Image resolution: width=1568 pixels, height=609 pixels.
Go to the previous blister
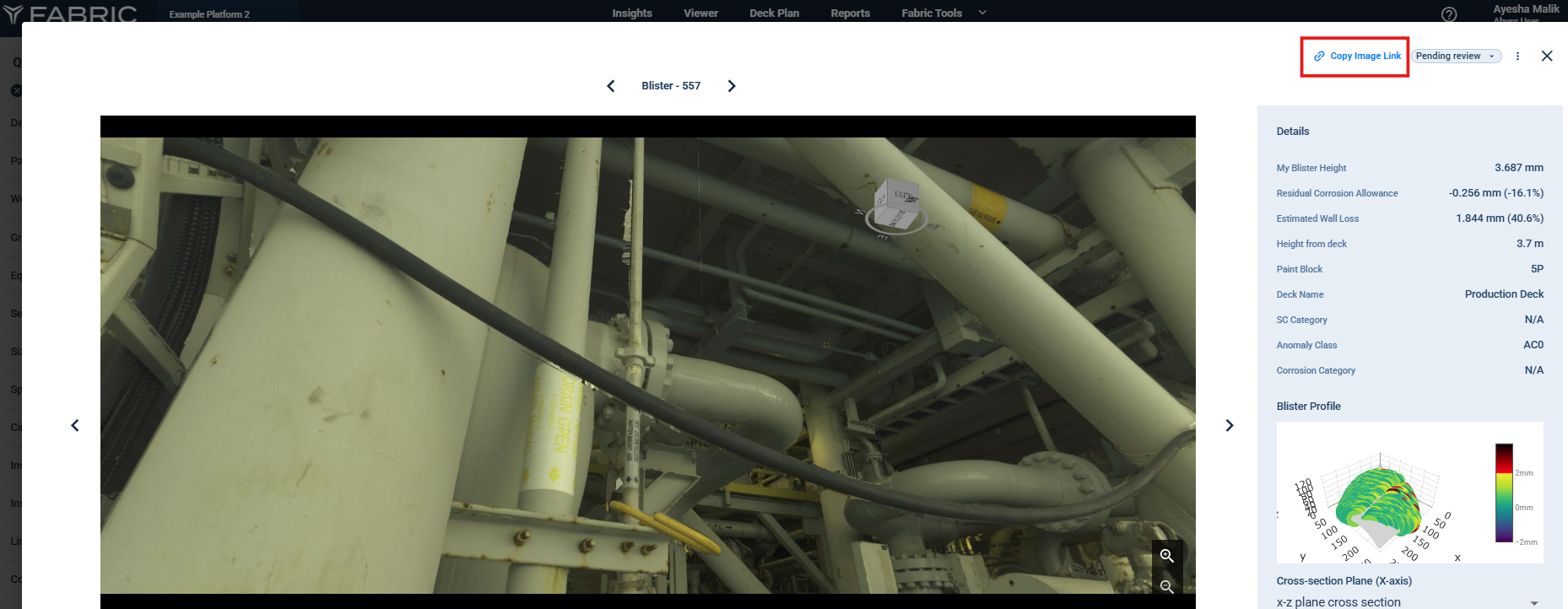[x=611, y=86]
